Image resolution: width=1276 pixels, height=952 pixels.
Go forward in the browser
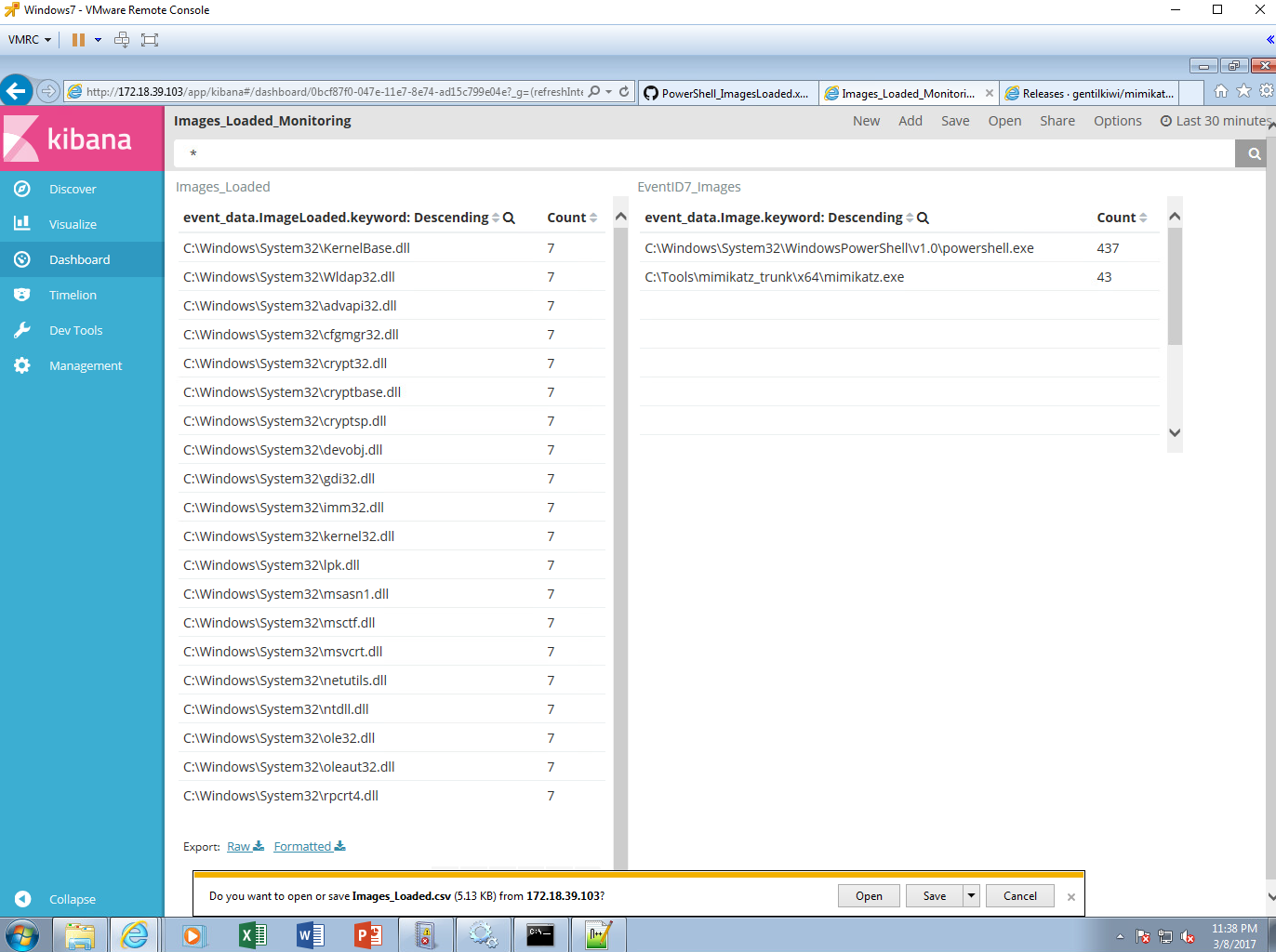[48, 91]
